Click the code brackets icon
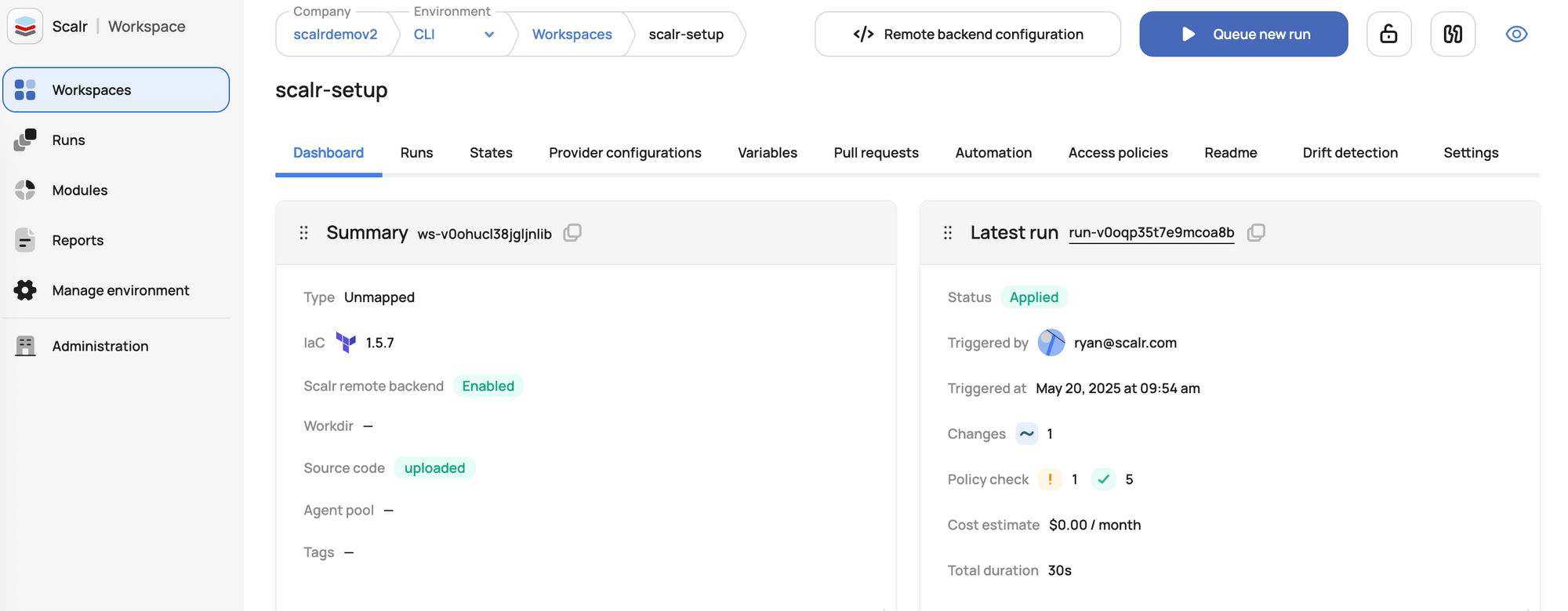Image resolution: width=1568 pixels, height=611 pixels. tap(863, 34)
